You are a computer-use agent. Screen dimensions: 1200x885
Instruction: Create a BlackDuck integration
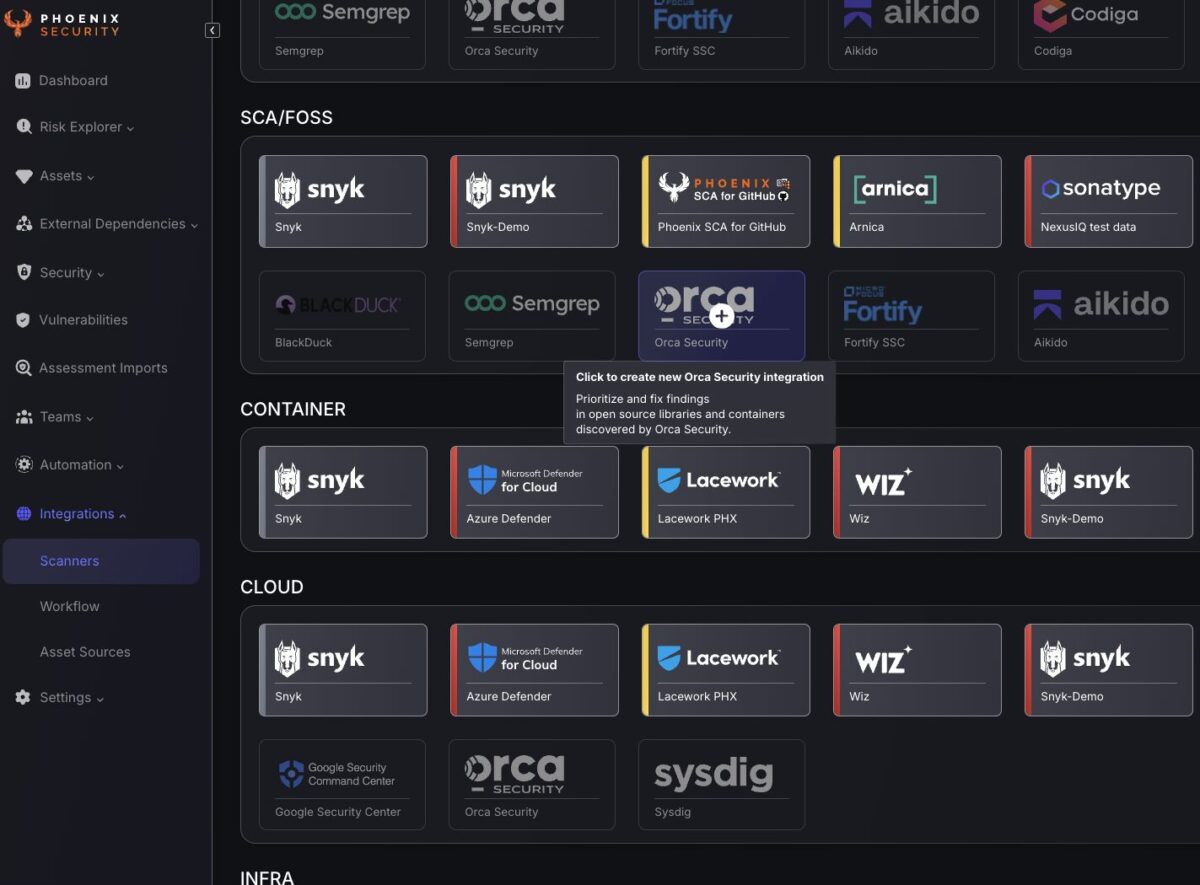342,316
